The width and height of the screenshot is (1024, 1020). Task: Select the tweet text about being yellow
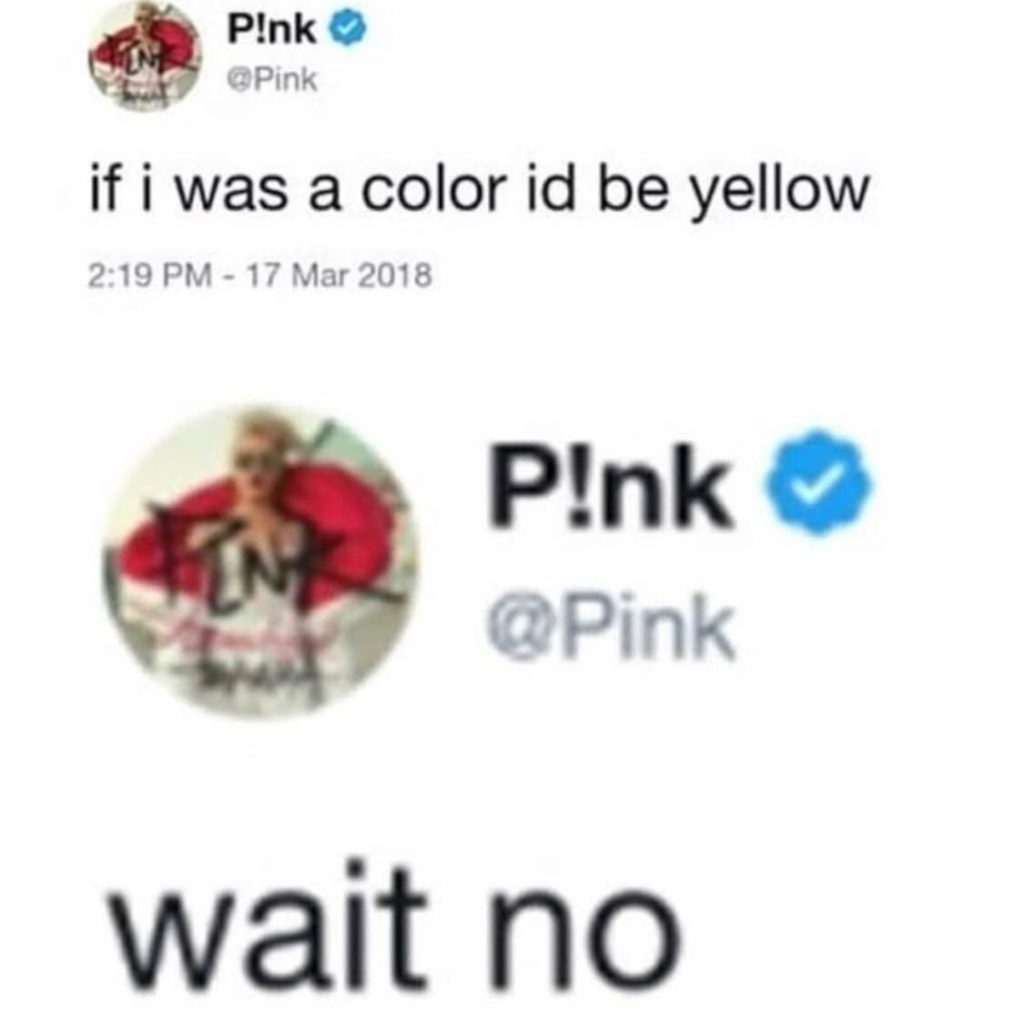click(479, 189)
